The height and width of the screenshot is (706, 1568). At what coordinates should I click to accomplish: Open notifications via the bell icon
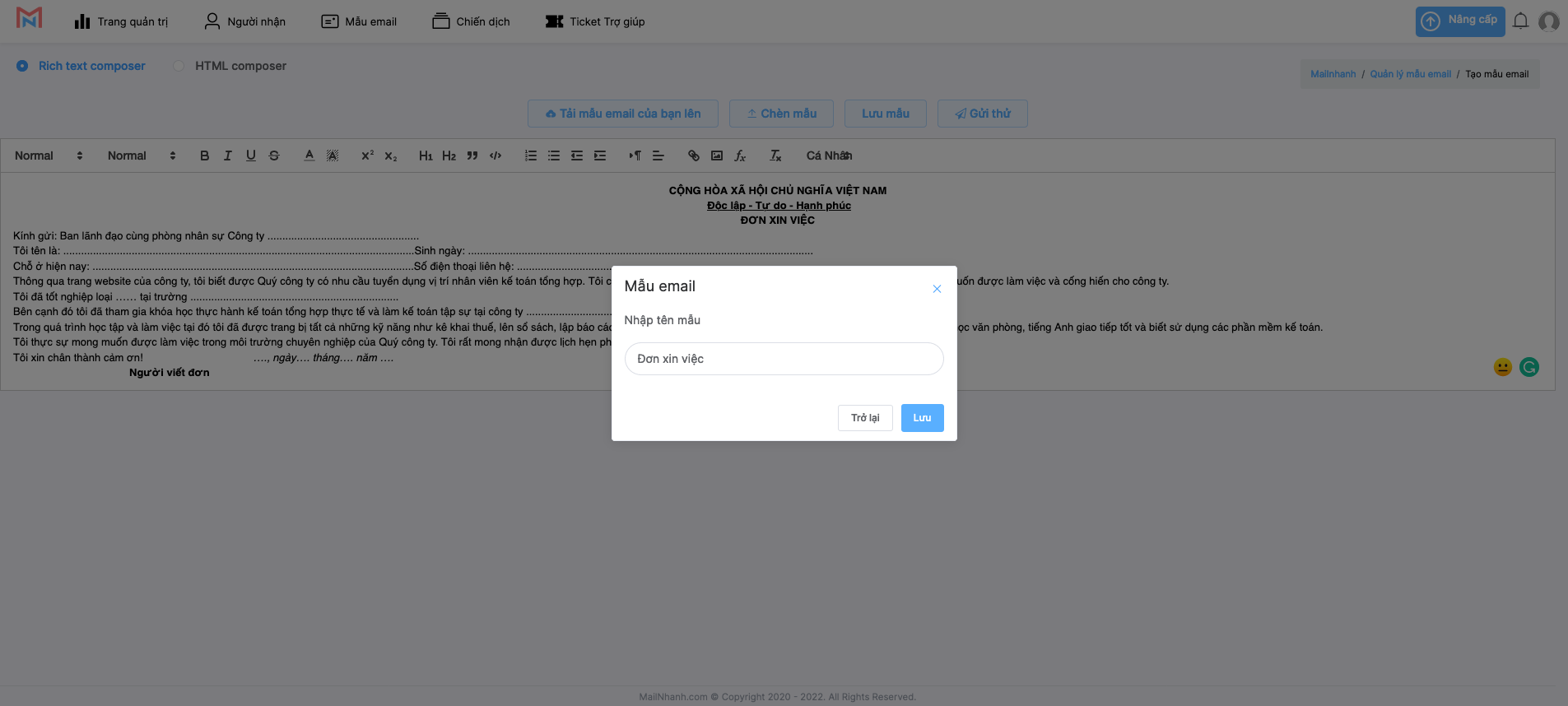click(x=1520, y=21)
